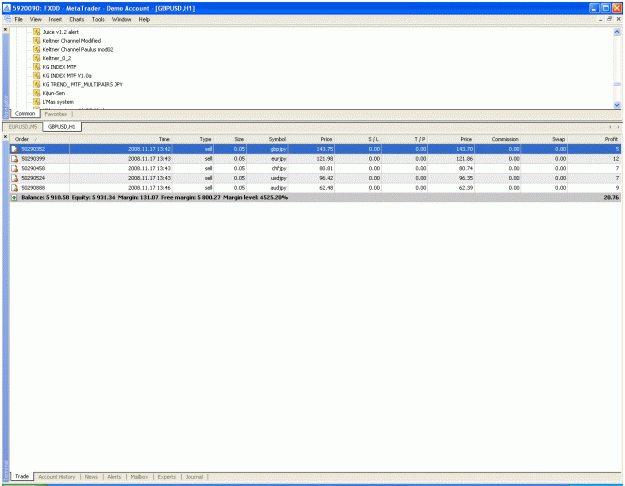Click the Navigator scrollbar thumb

(x=617, y=84)
